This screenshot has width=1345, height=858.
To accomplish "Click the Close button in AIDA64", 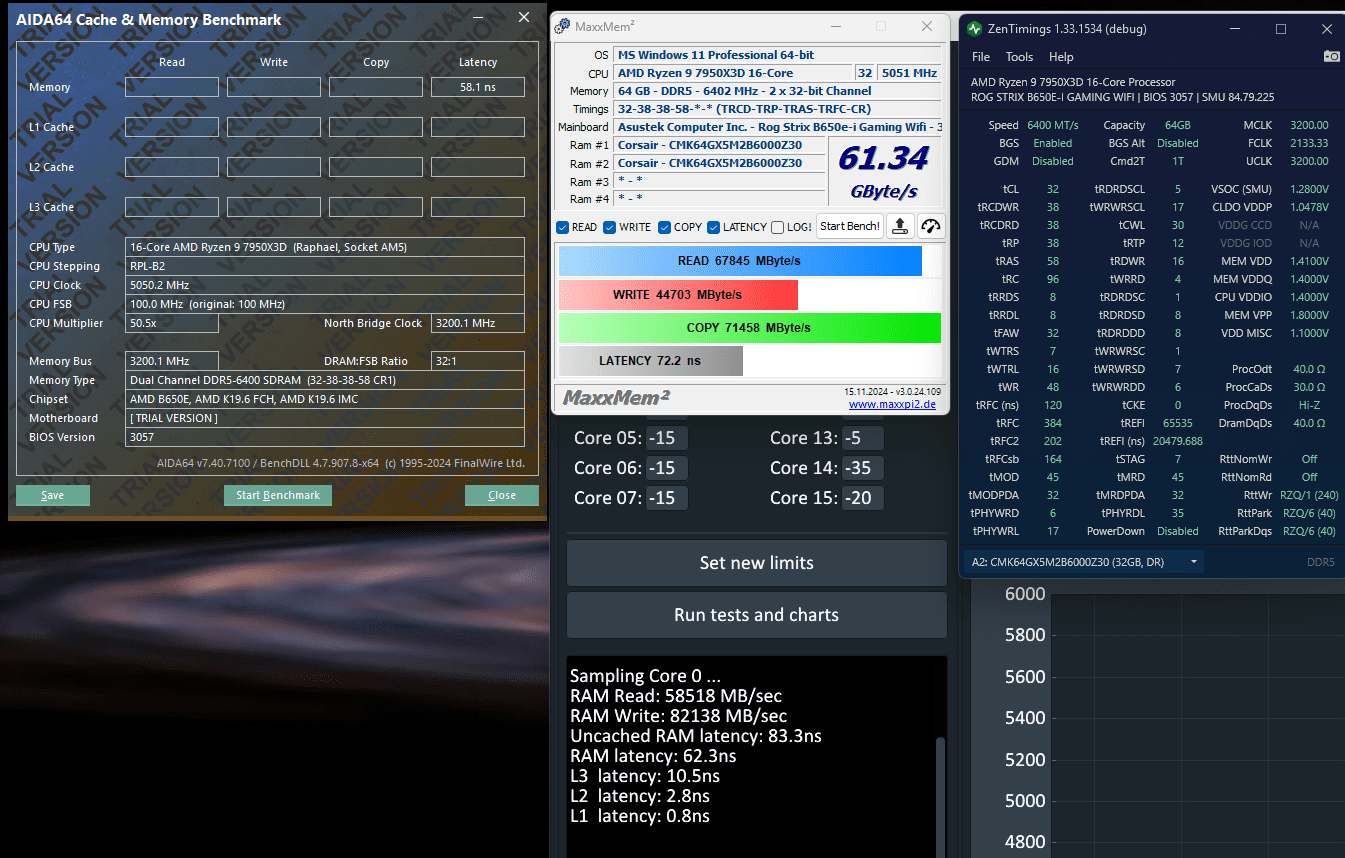I will 502,495.
